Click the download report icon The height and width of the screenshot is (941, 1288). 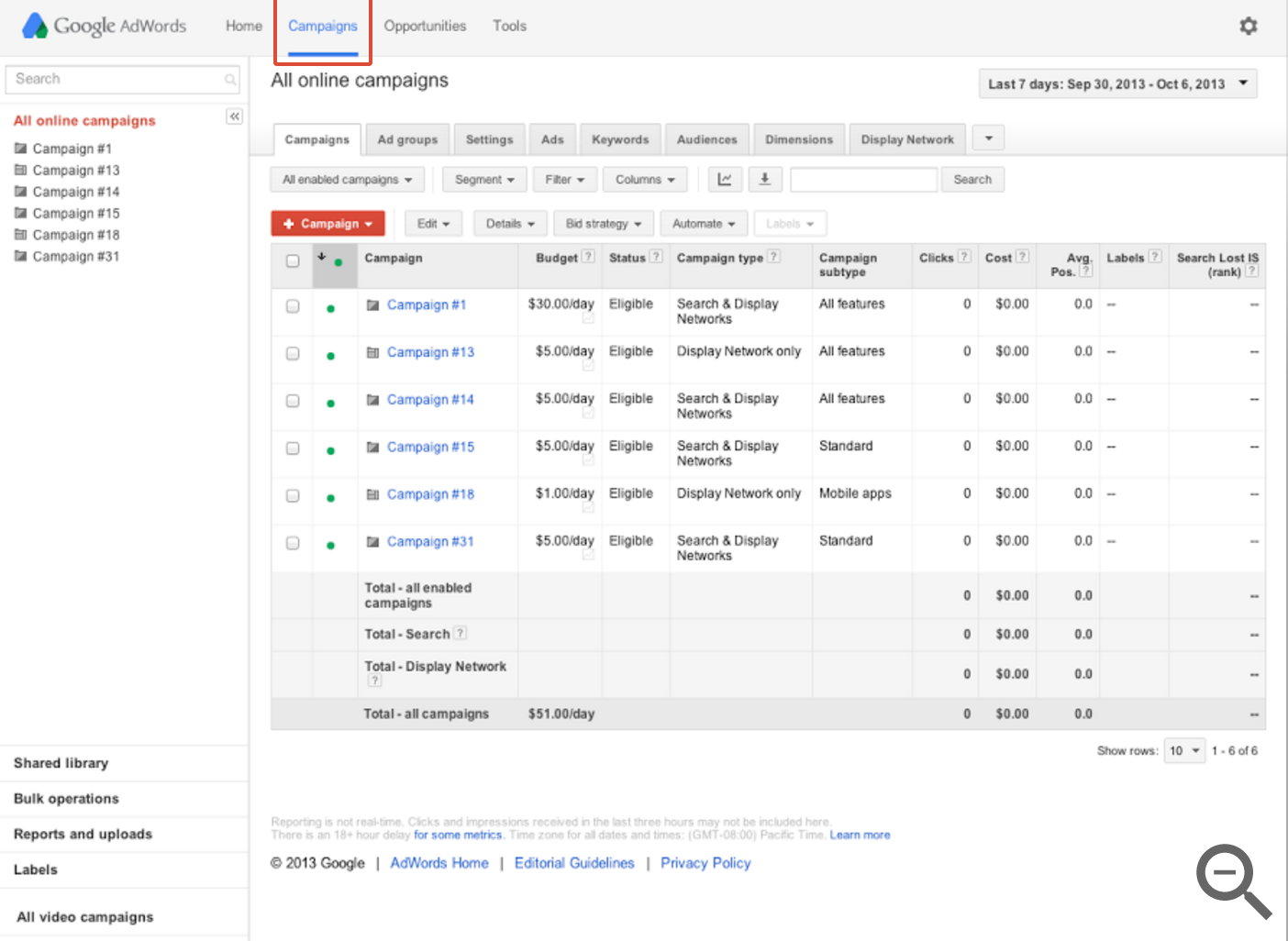[765, 180]
